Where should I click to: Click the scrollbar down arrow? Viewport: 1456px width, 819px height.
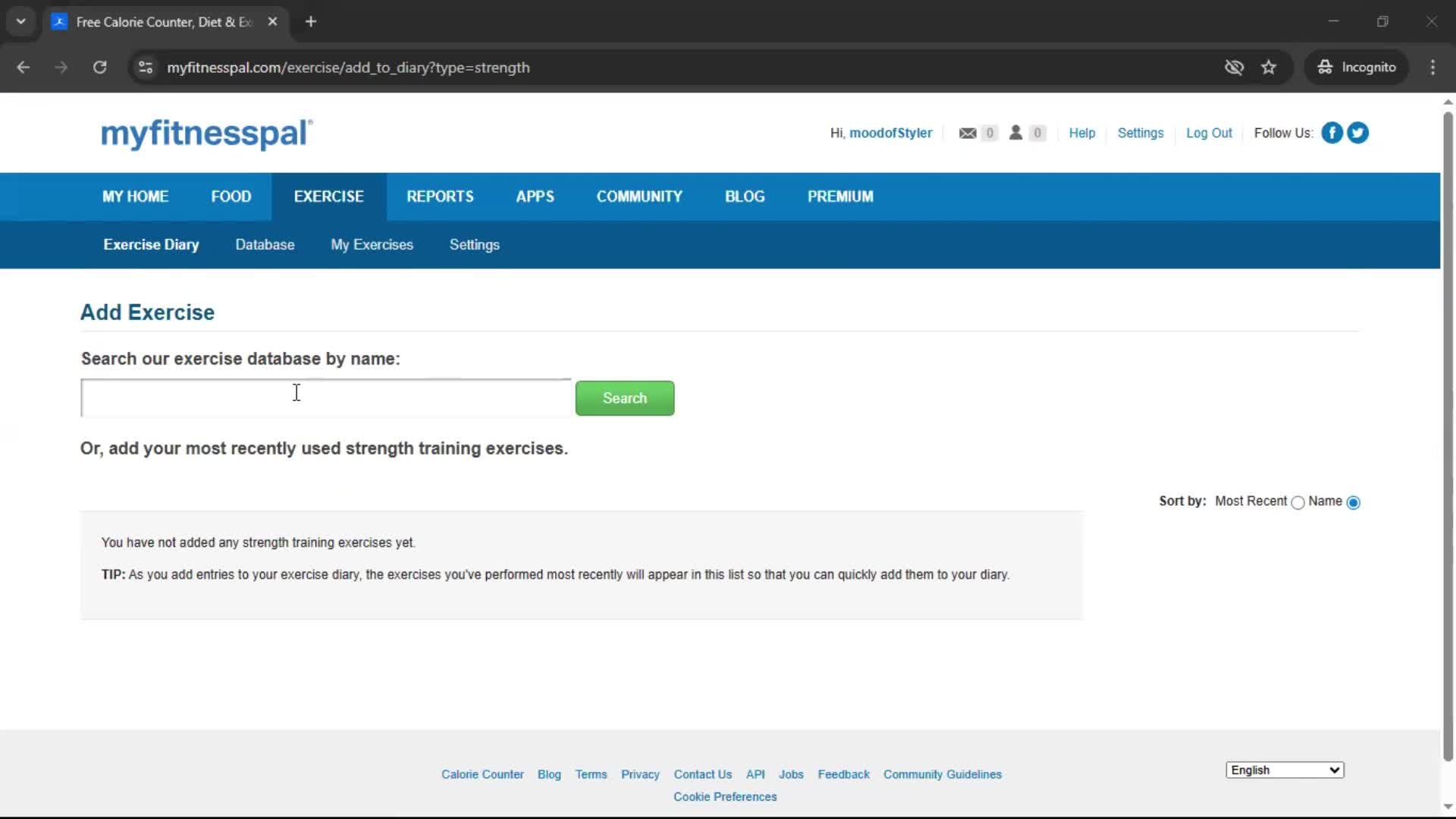[x=1448, y=807]
